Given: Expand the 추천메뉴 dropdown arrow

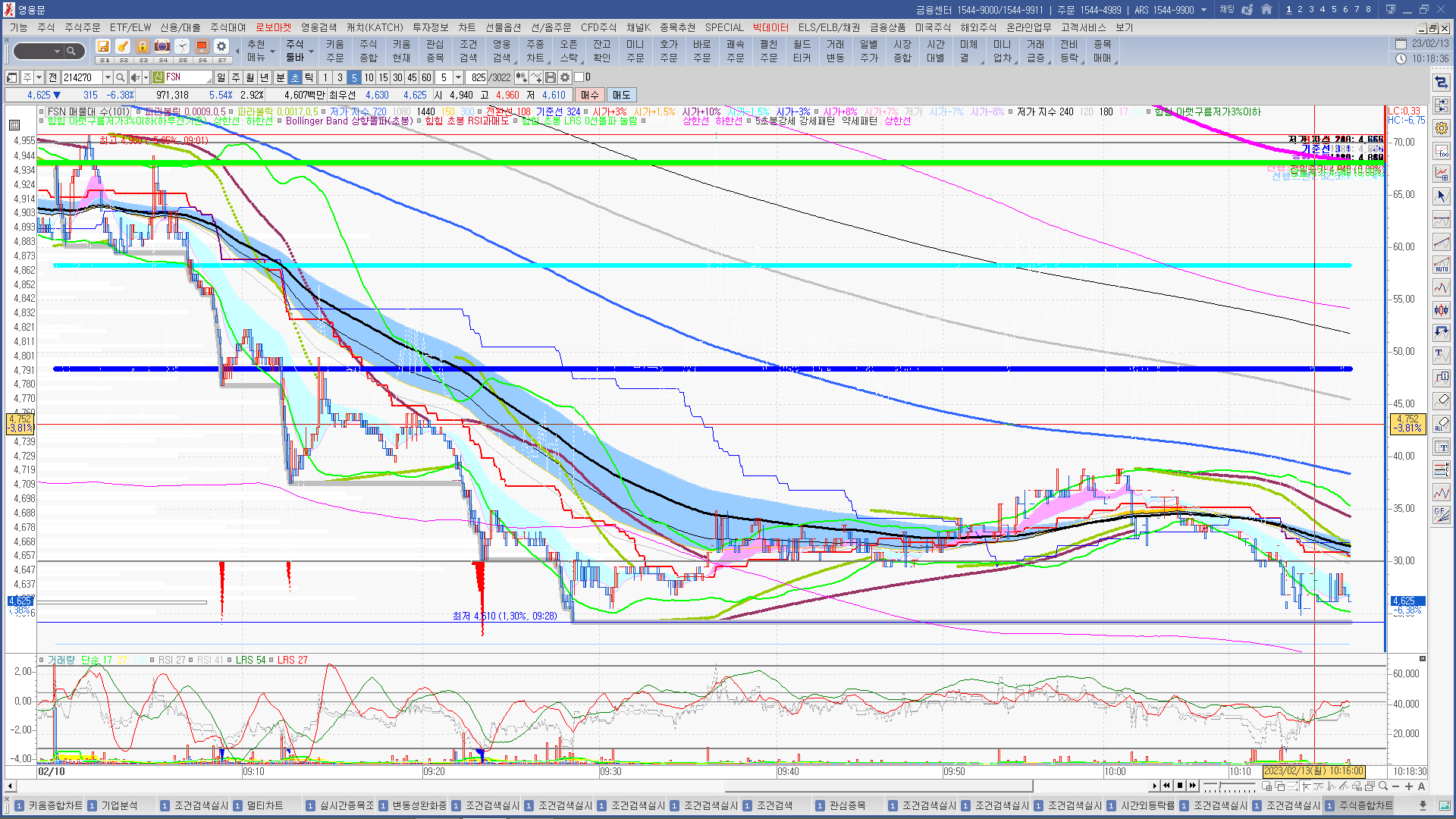Looking at the screenshot, I should [x=272, y=52].
